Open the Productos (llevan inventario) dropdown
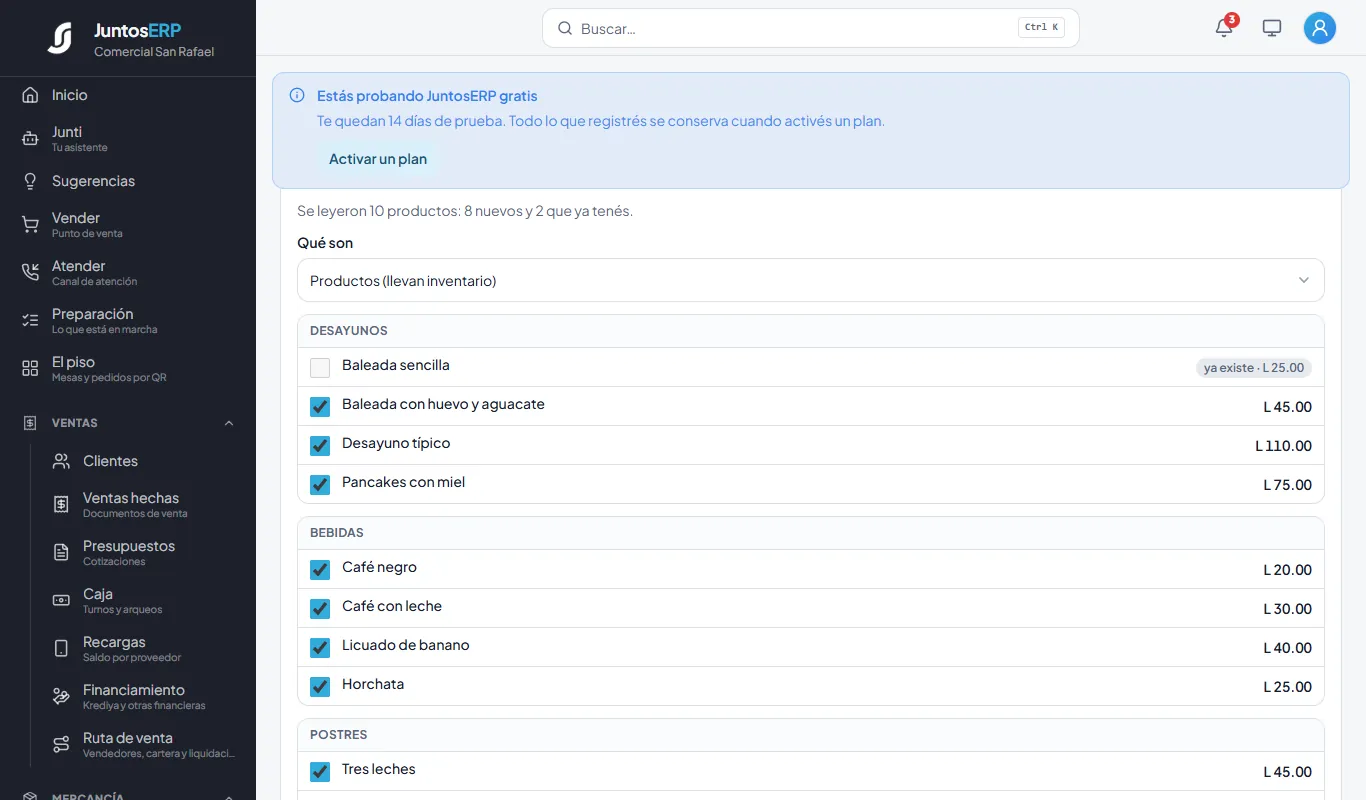The image size is (1366, 800). [x=811, y=280]
